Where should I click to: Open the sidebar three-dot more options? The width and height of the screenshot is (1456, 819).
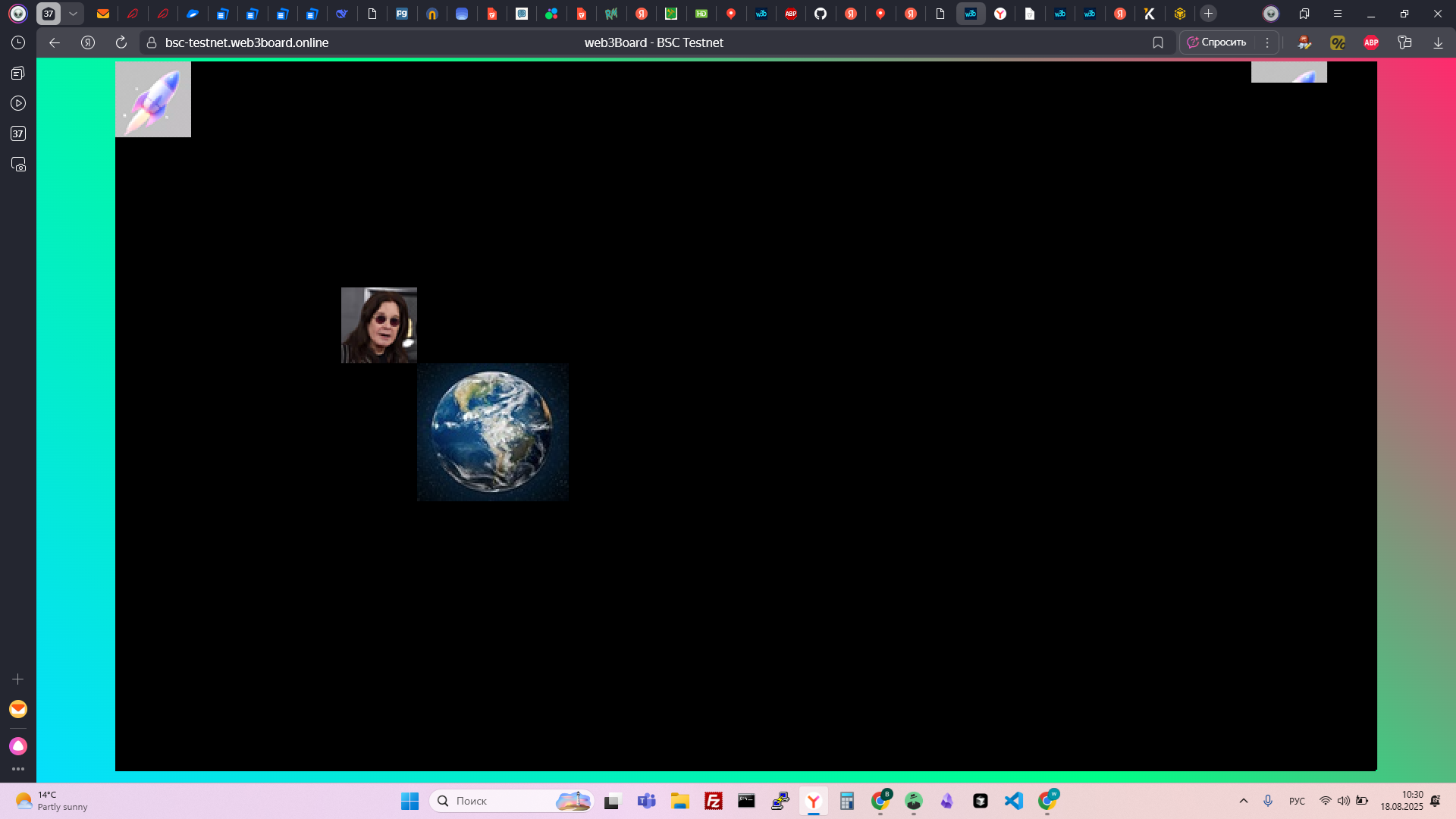coord(18,769)
